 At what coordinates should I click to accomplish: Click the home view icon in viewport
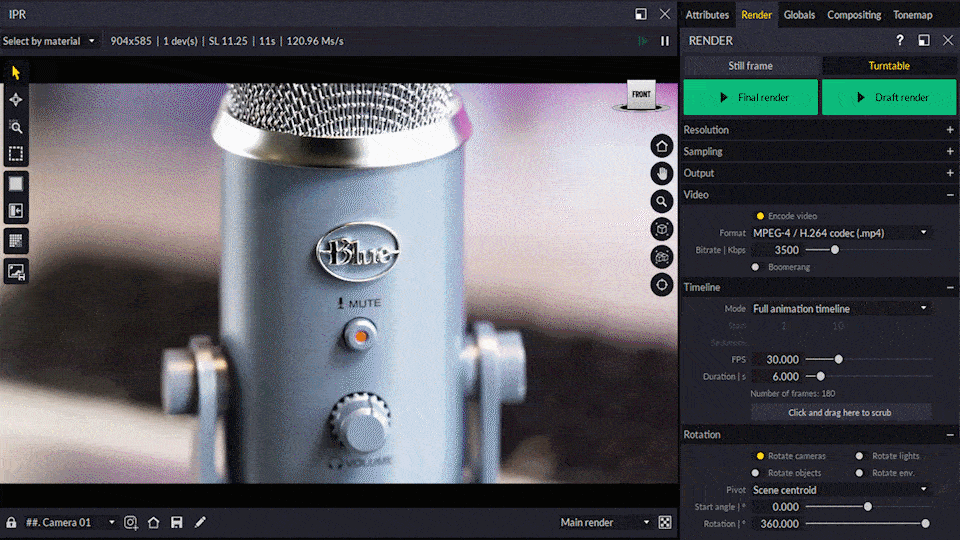coord(661,146)
